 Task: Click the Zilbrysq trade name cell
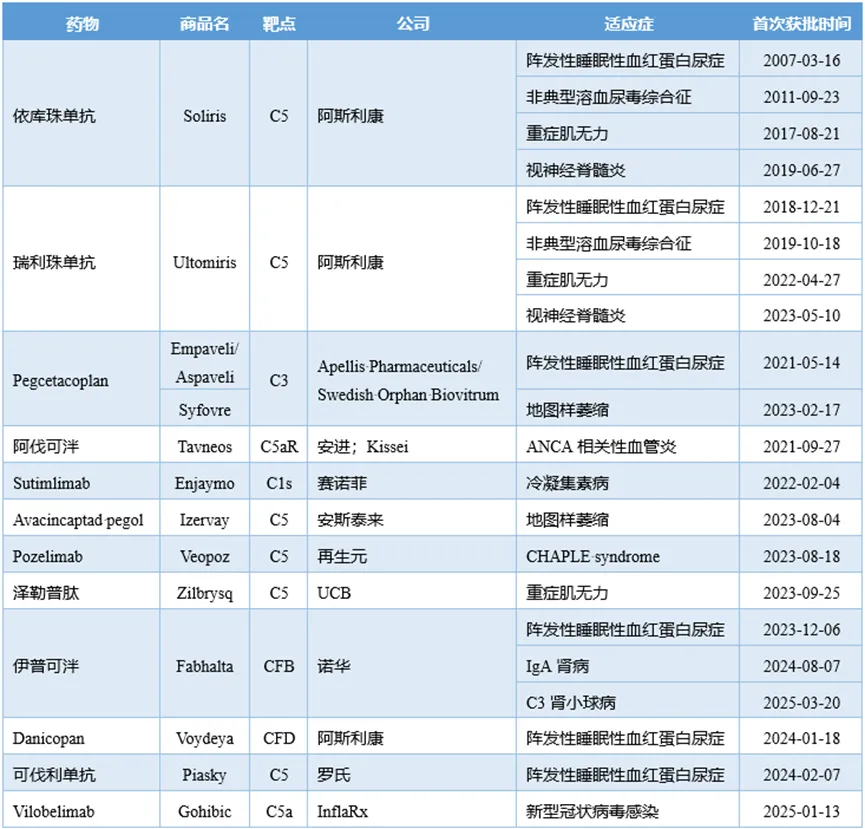[x=204, y=593]
